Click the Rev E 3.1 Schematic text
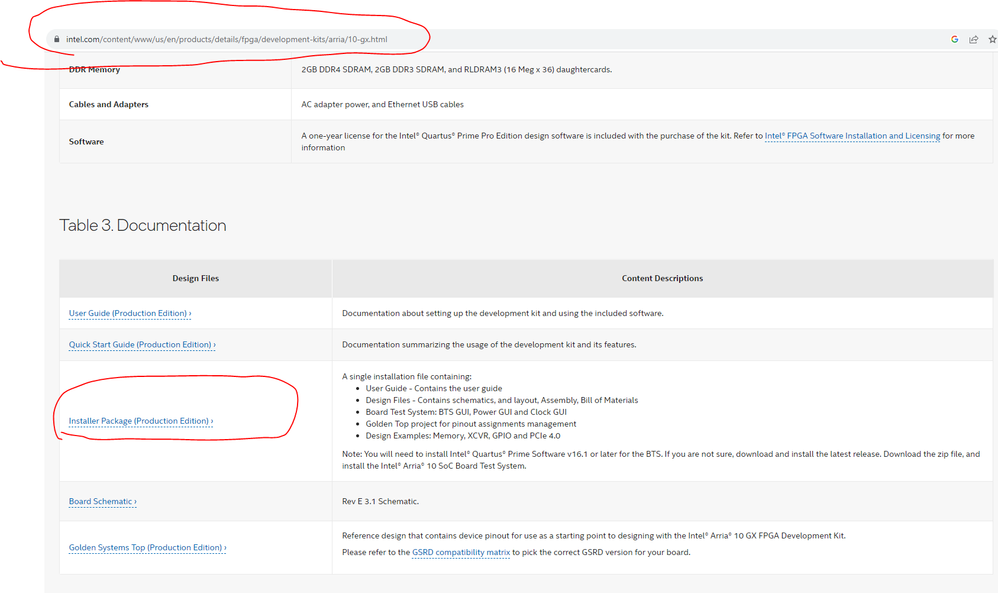Screen dimensions: 998x593 tap(380, 501)
